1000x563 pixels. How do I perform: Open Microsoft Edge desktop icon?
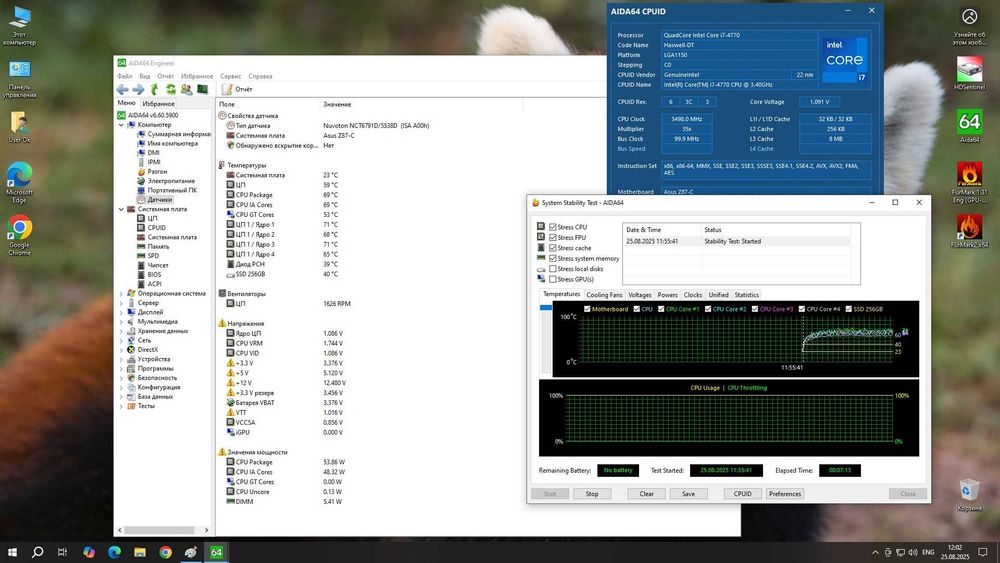pos(19,182)
